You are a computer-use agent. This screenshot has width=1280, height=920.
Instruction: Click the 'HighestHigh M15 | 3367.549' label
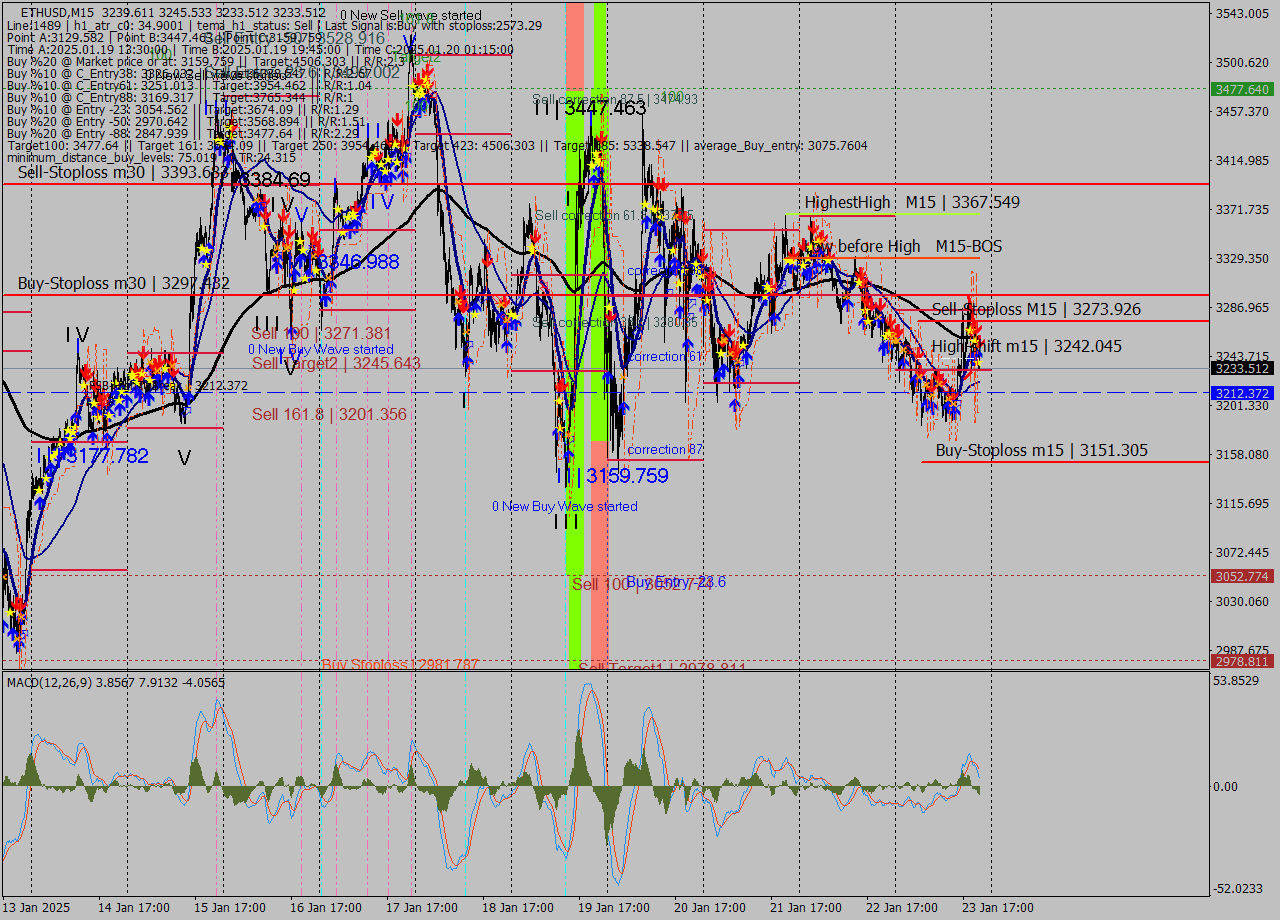(912, 202)
